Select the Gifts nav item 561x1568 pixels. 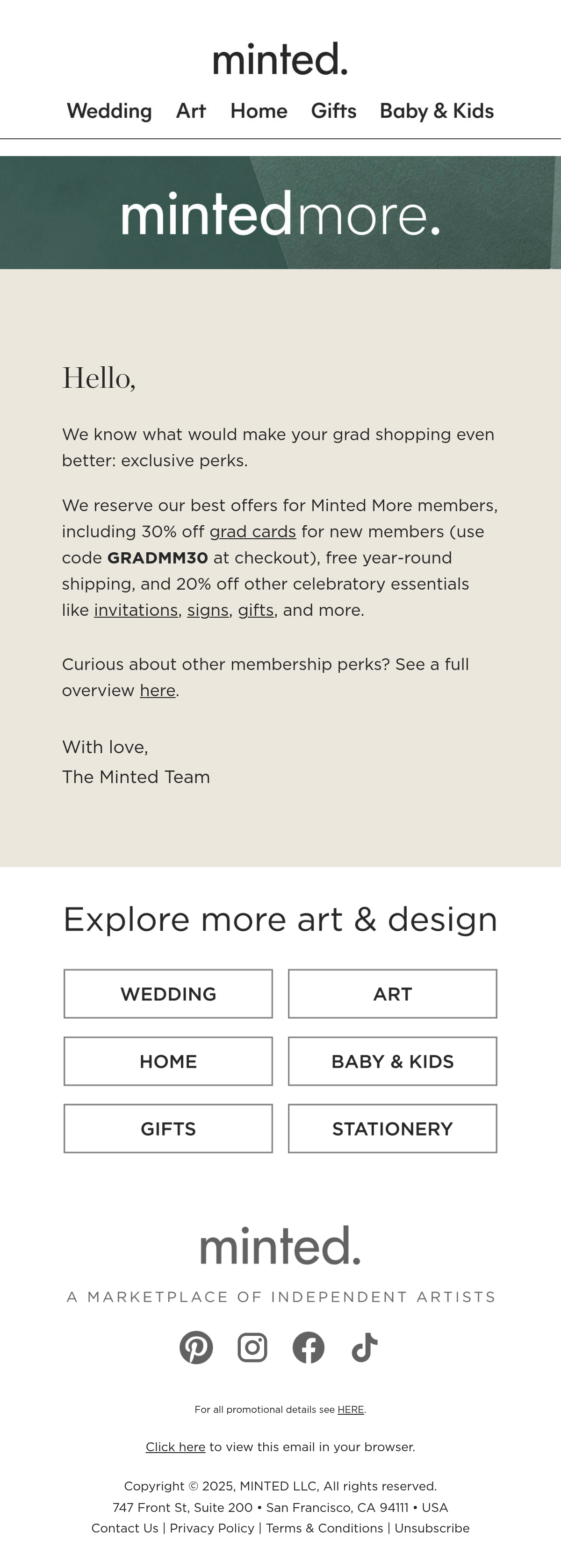click(334, 111)
